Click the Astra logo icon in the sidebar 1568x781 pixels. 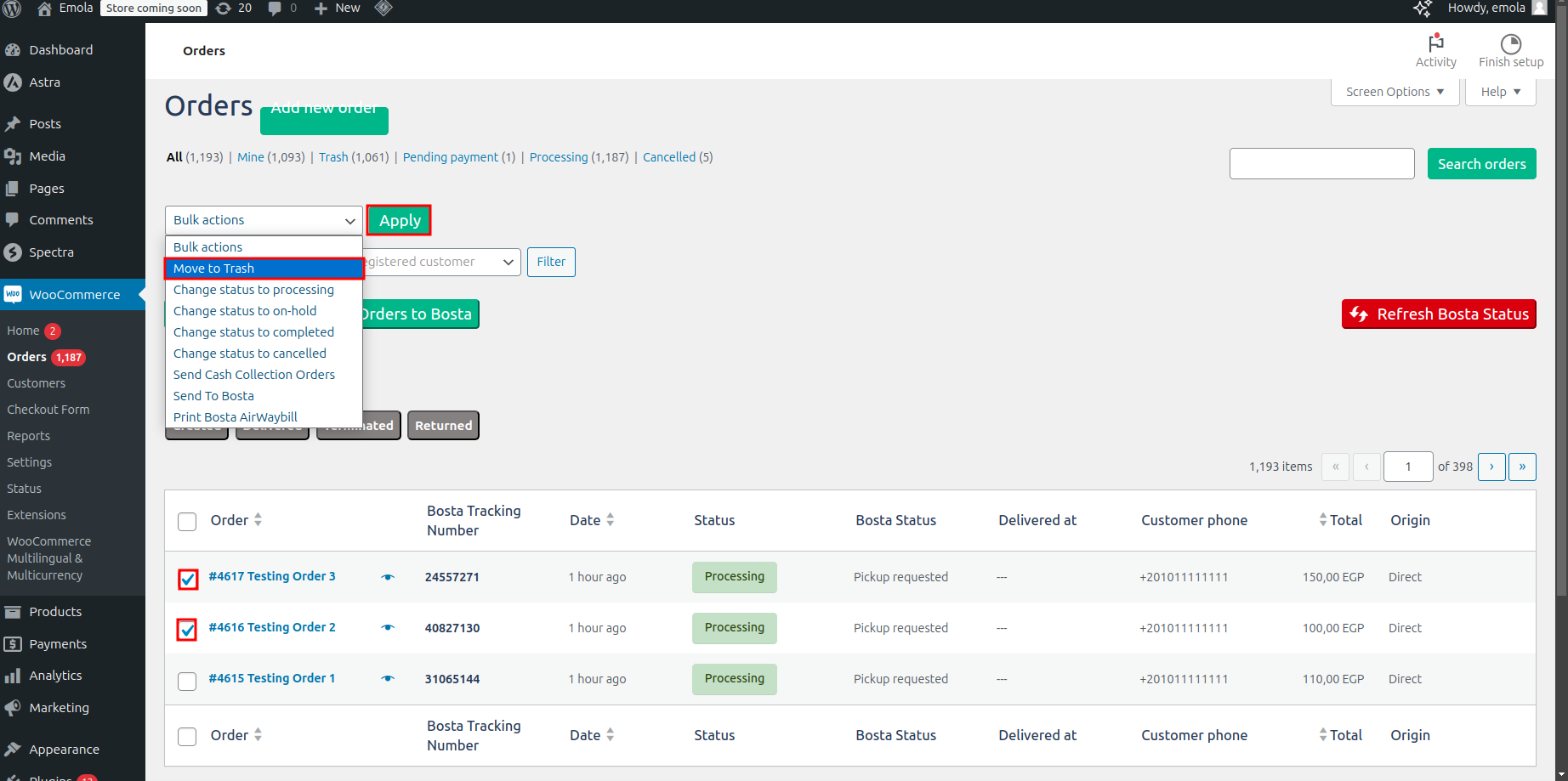point(13,82)
